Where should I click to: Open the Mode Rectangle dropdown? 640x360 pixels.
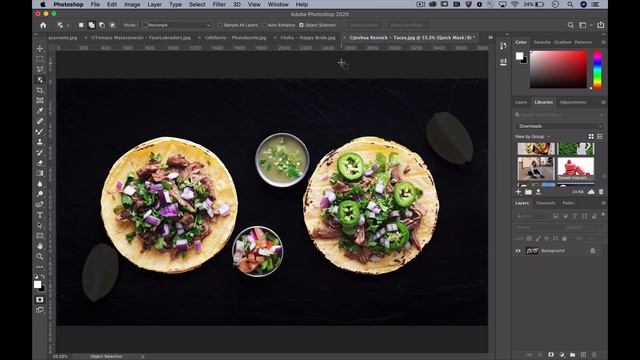tap(176, 25)
